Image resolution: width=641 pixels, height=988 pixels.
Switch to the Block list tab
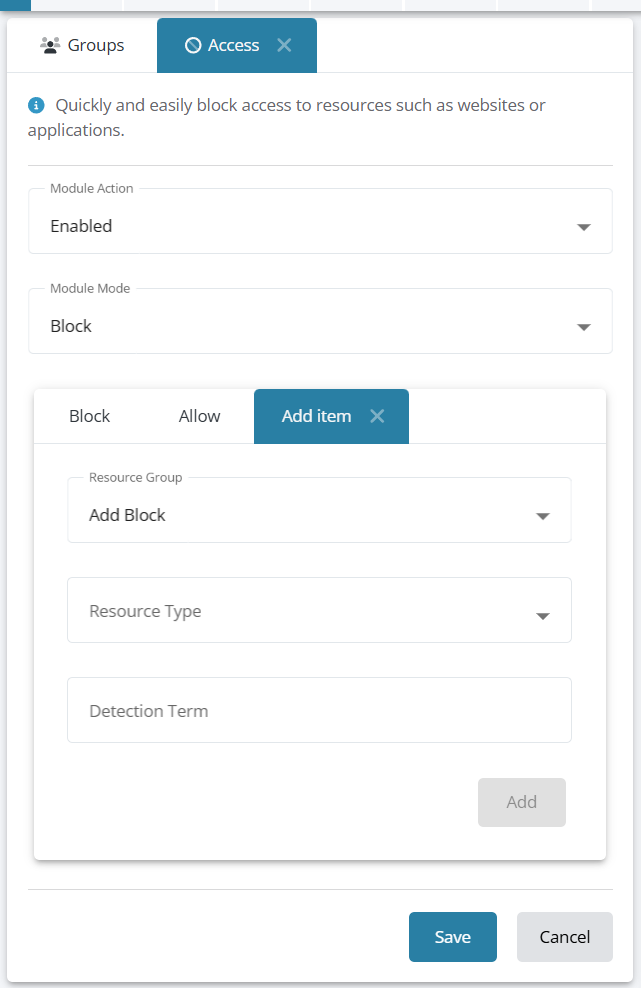point(90,416)
